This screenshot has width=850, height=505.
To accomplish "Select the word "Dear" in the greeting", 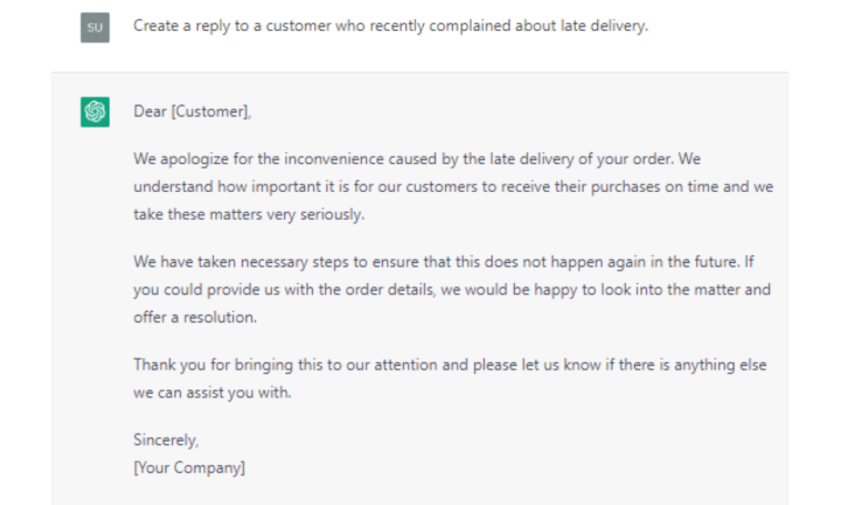I will tap(150, 112).
